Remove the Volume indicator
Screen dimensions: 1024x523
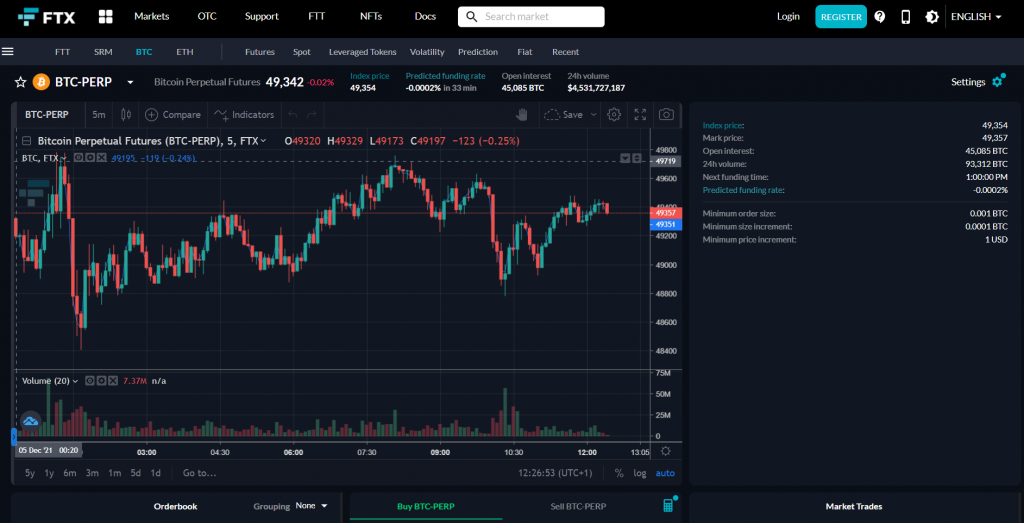click(x=113, y=381)
